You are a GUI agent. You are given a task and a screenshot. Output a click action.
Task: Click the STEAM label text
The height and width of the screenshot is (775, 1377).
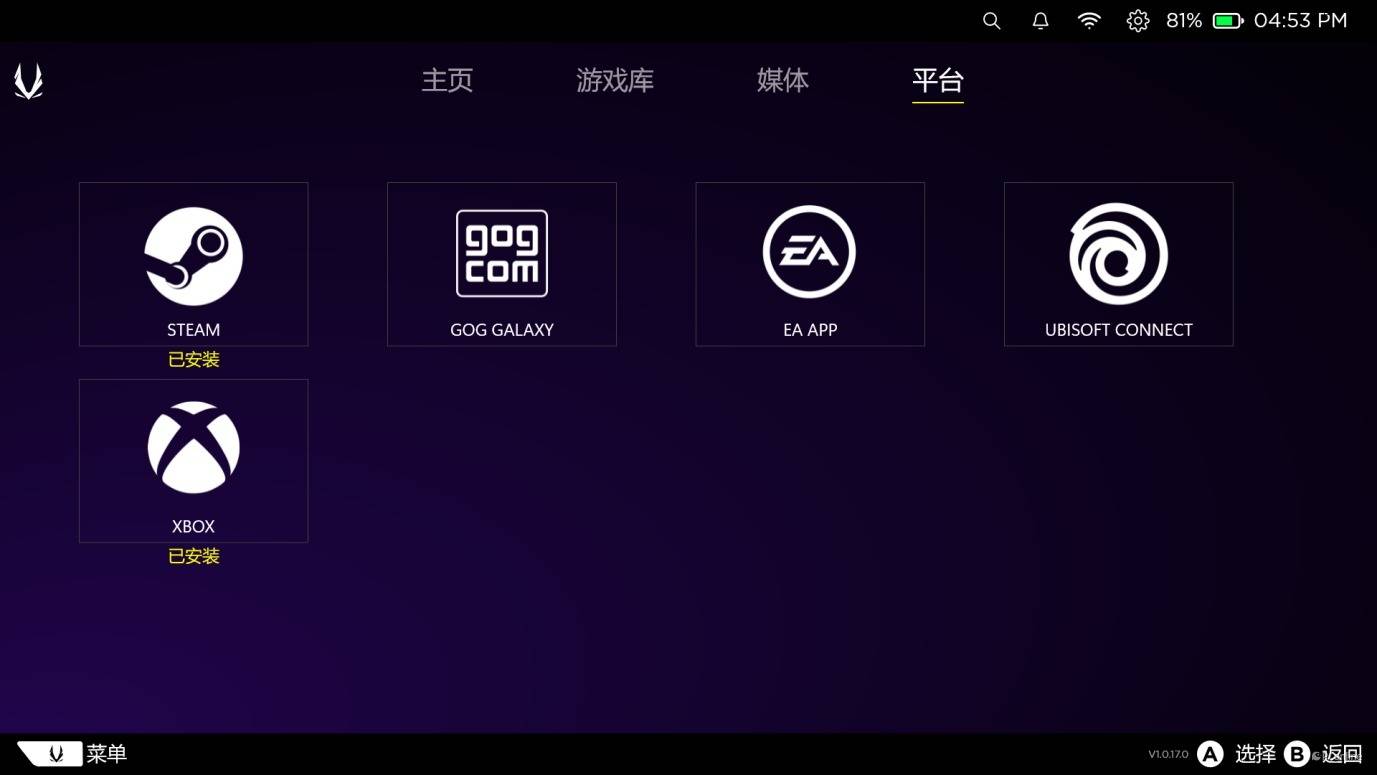tap(193, 330)
